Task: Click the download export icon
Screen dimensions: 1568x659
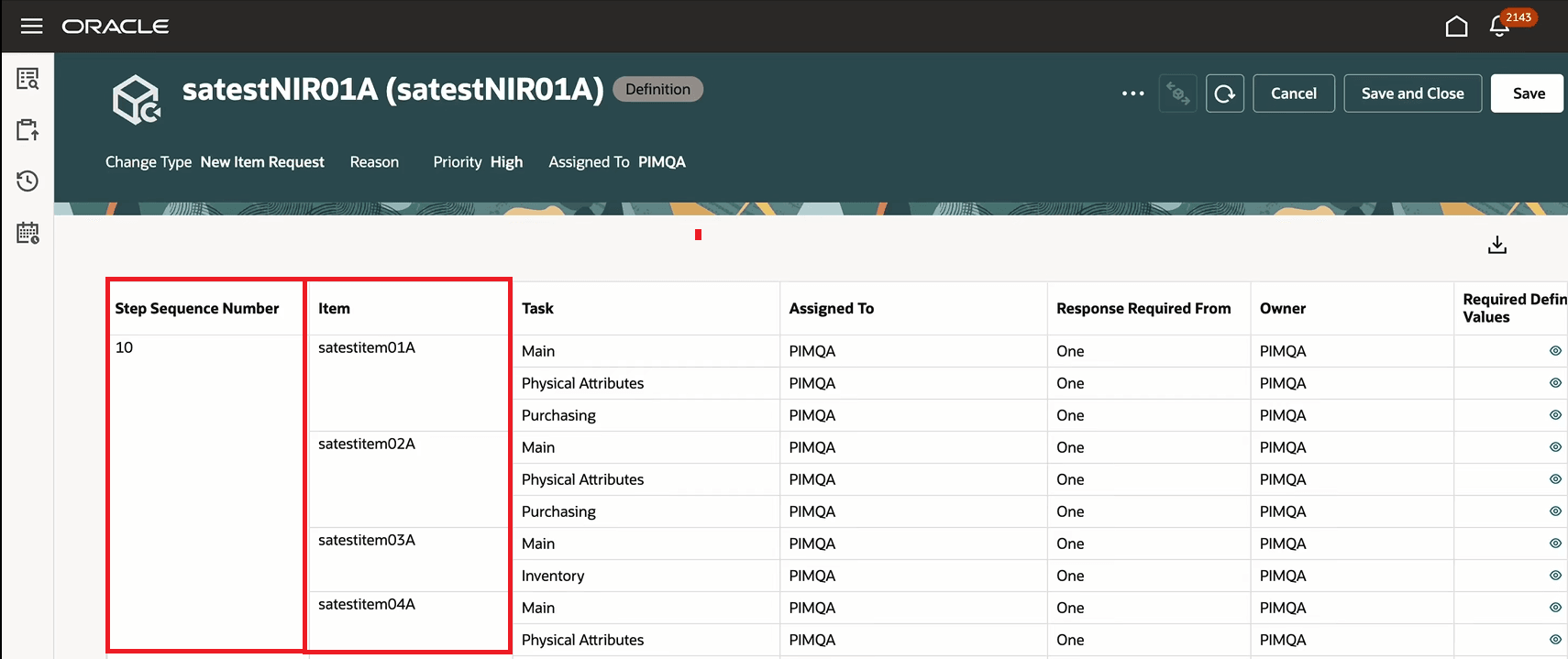Action: (1497, 245)
